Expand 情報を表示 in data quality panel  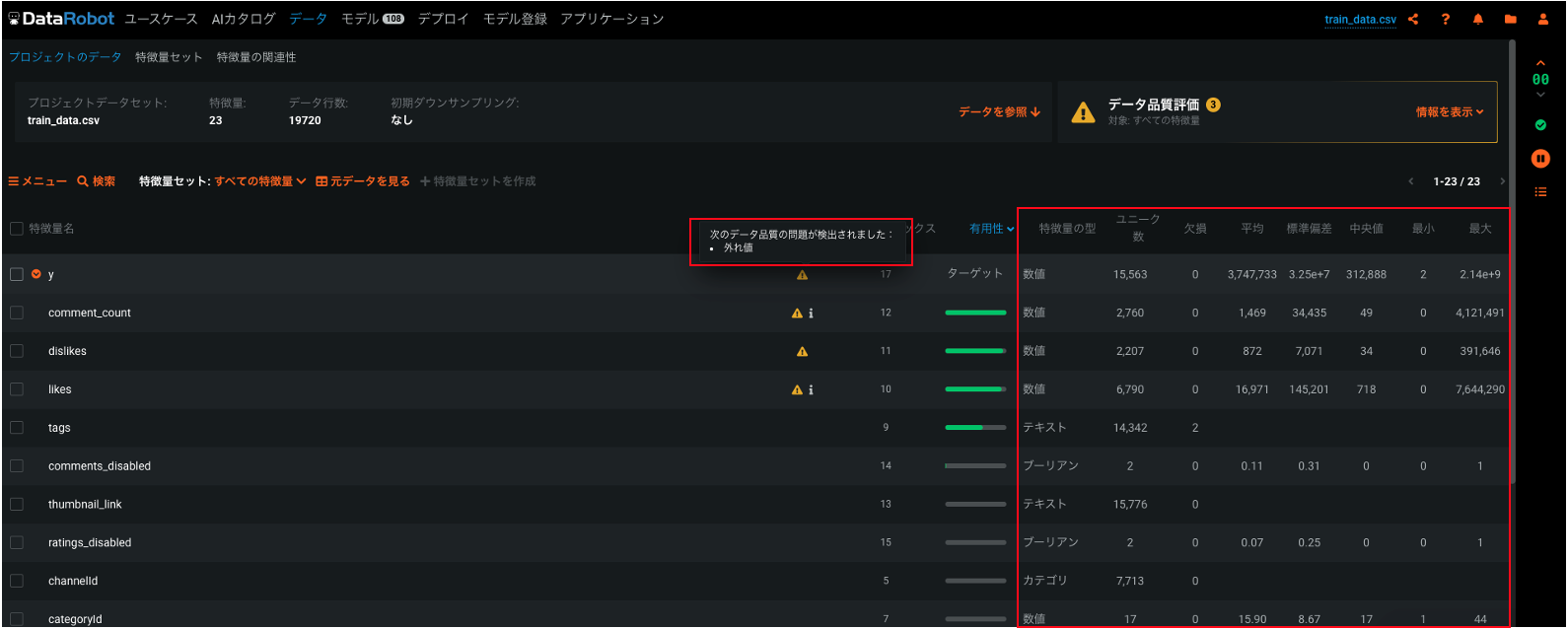(1450, 112)
